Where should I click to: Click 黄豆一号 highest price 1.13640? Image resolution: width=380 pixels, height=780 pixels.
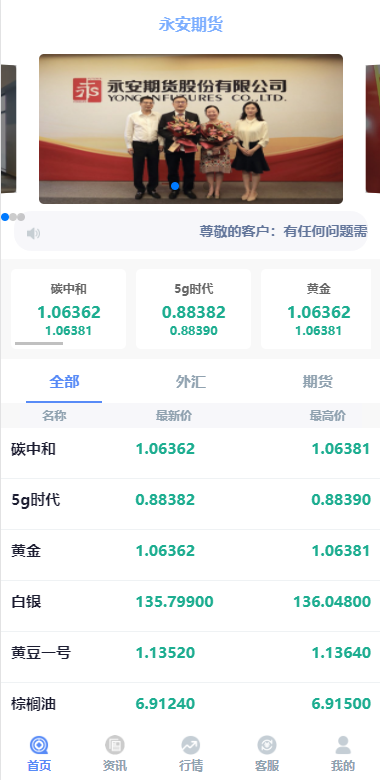click(x=341, y=653)
